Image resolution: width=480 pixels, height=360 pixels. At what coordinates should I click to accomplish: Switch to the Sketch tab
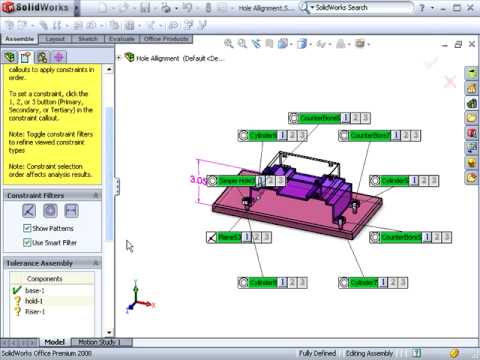tap(88, 39)
